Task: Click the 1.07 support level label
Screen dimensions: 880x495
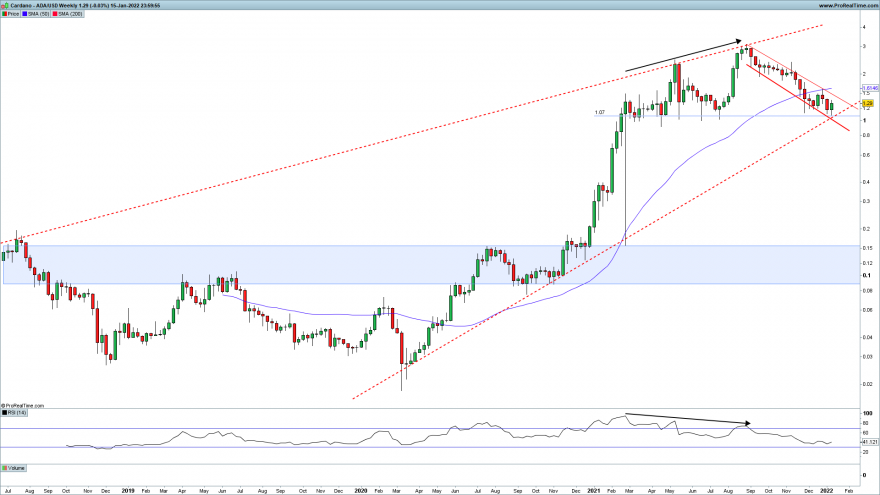Action: point(599,112)
